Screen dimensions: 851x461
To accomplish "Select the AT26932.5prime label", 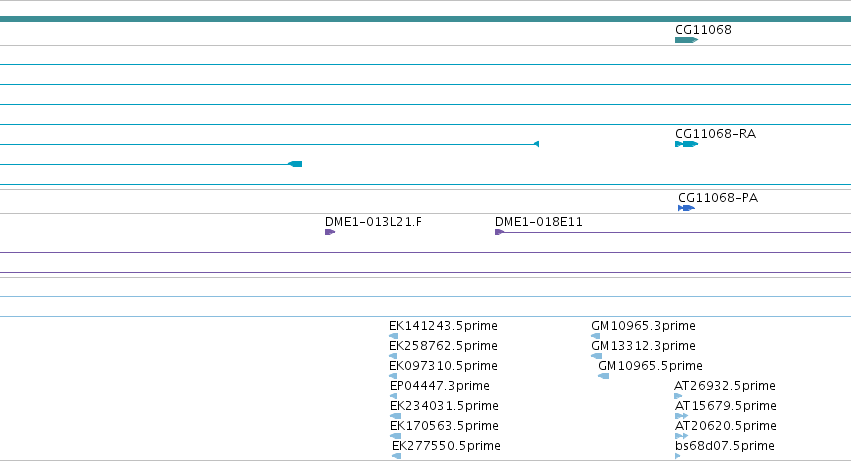I will point(725,386).
